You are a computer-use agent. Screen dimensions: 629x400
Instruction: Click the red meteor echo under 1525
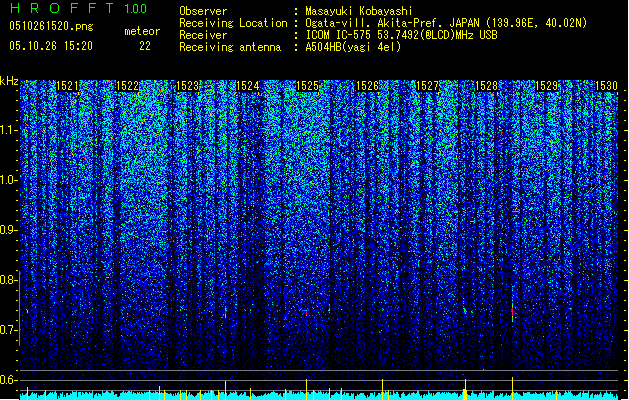tap(306, 313)
